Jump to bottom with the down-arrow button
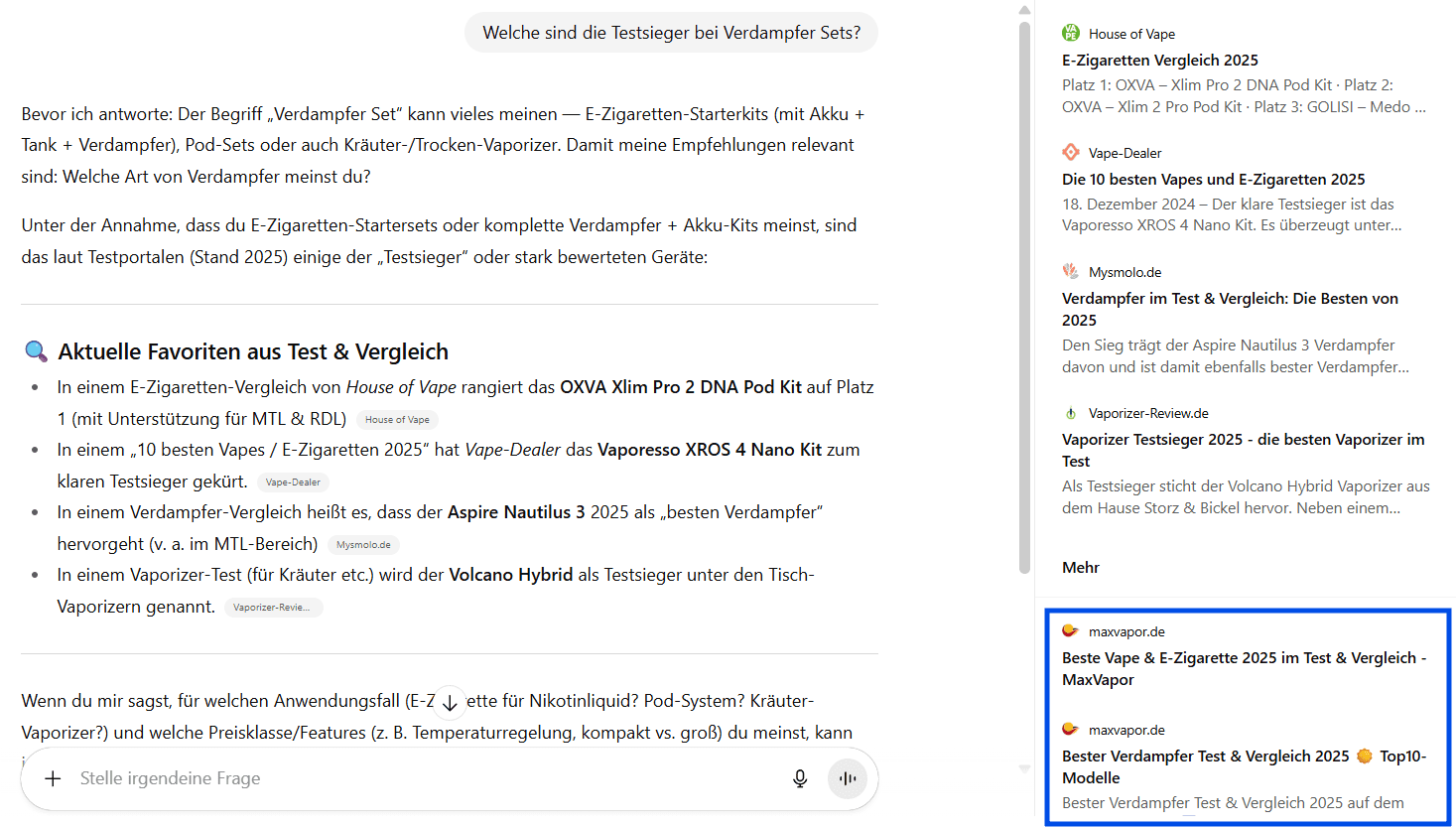 click(450, 703)
